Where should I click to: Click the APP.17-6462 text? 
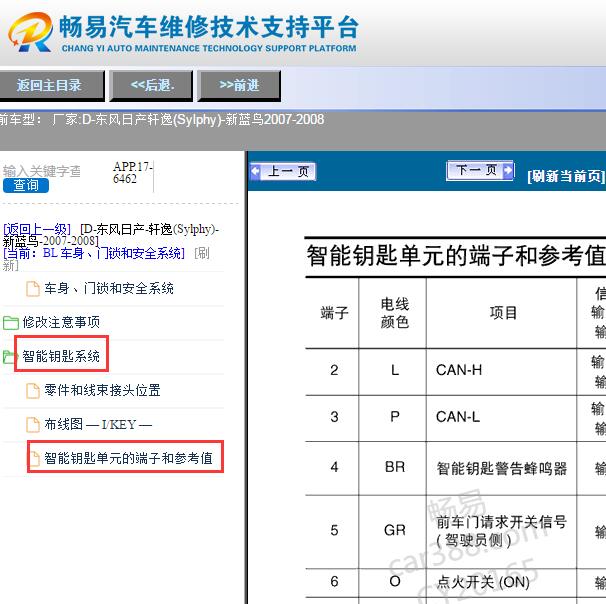pyautogui.click(x=133, y=172)
